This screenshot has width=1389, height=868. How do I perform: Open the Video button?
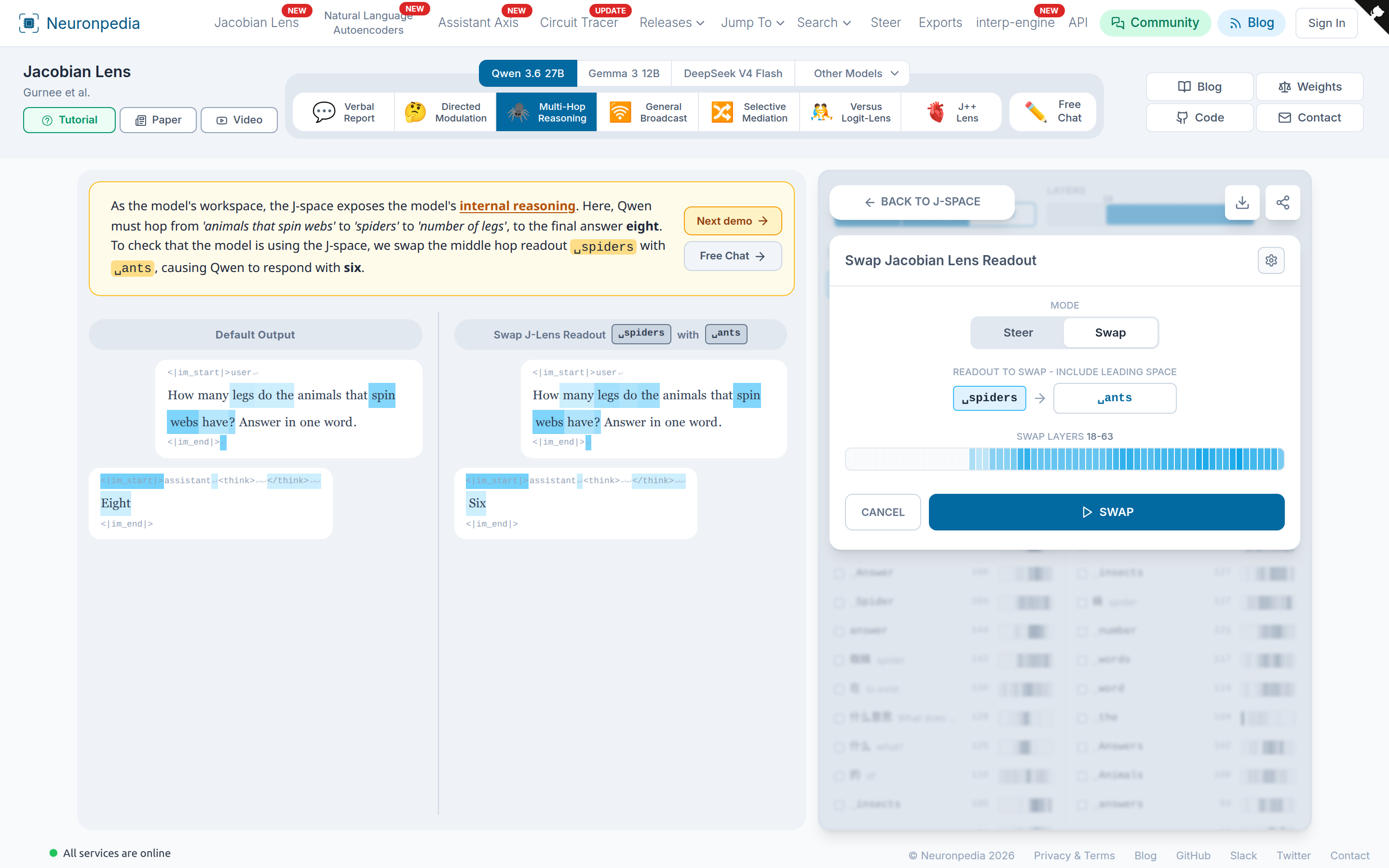pyautogui.click(x=239, y=120)
